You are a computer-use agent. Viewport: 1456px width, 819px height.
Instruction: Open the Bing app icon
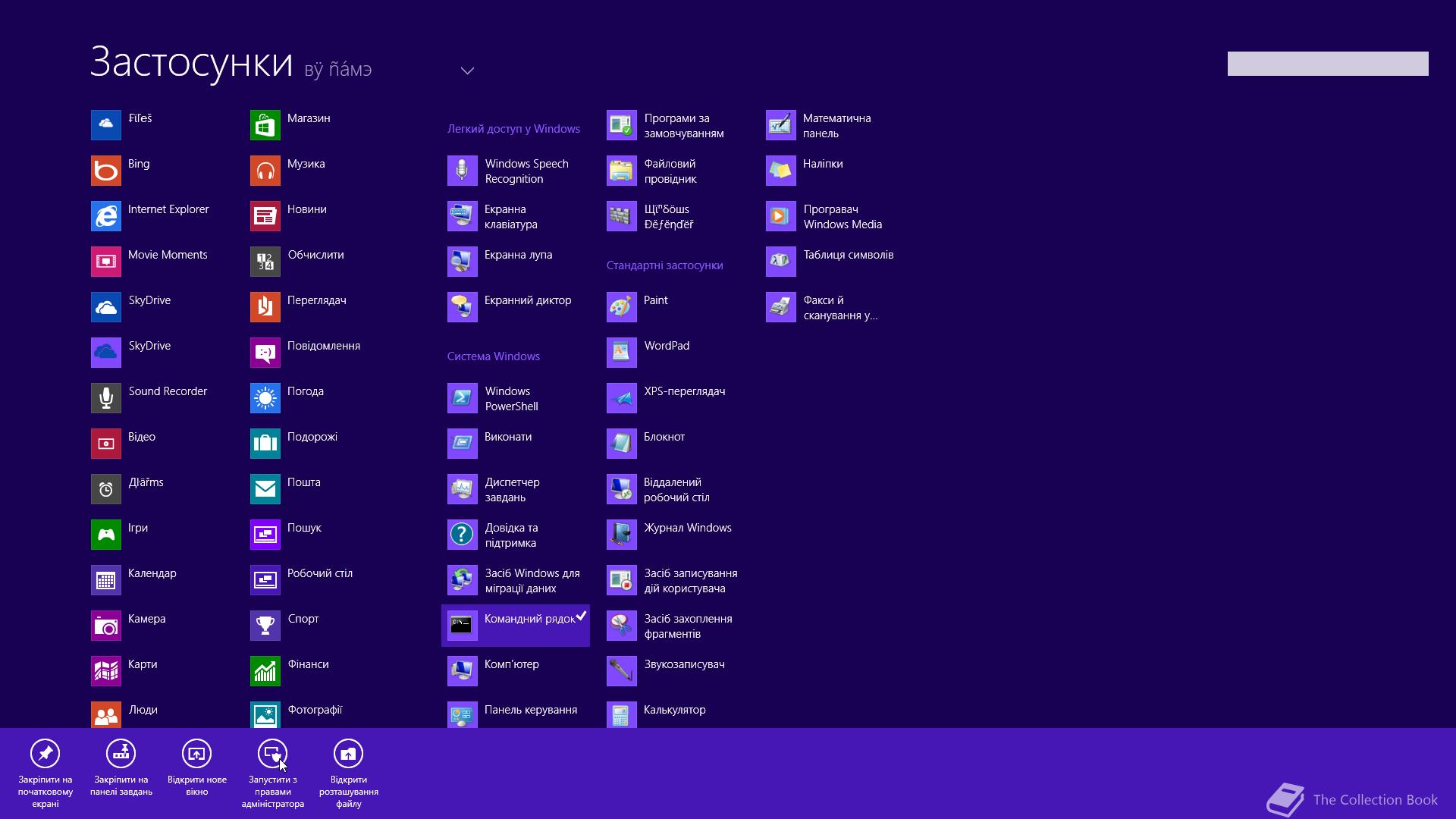point(106,171)
